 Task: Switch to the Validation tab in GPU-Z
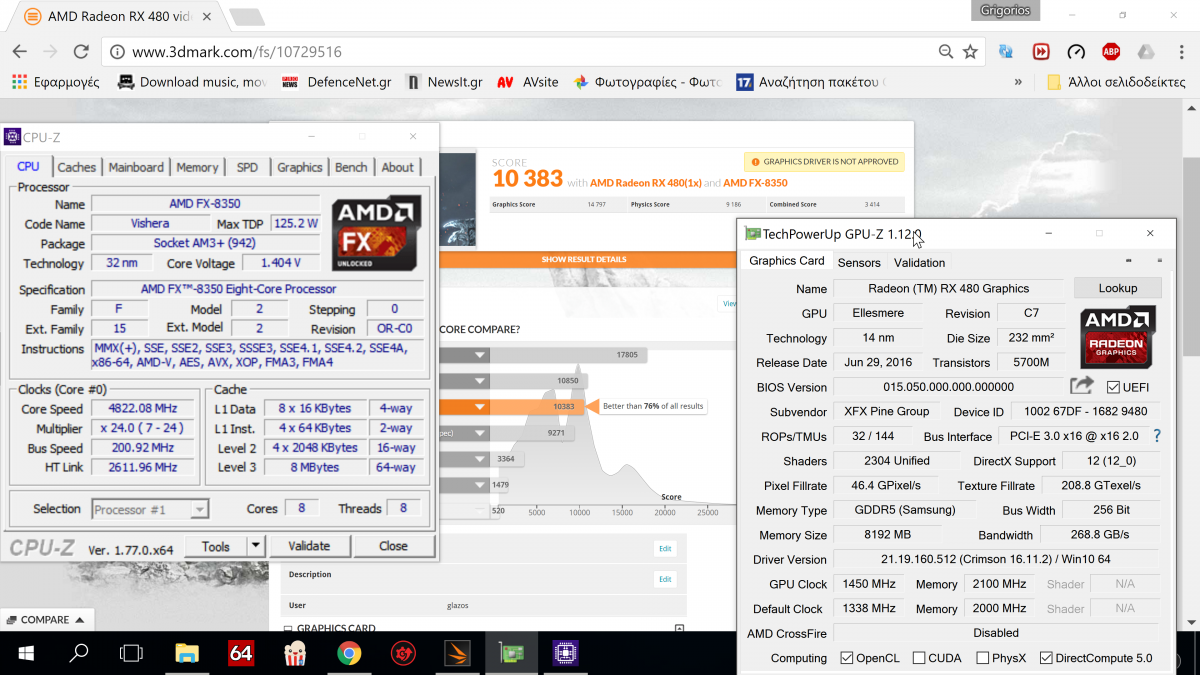click(x=919, y=263)
